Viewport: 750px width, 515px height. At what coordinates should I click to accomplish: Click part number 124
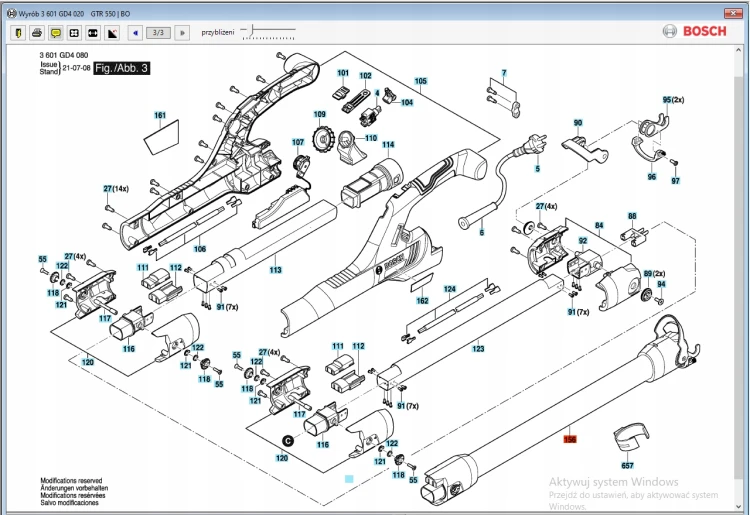(x=450, y=289)
